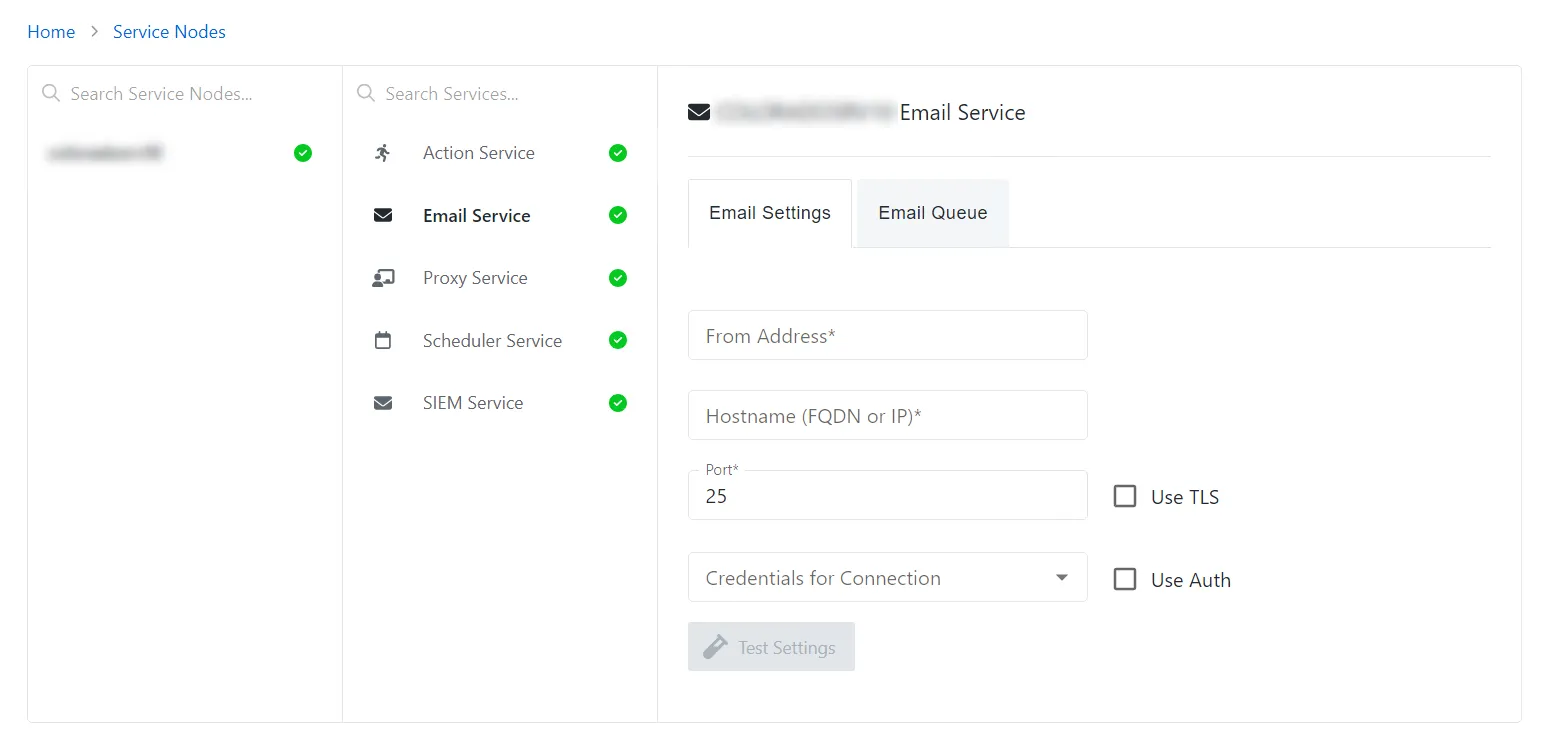The height and width of the screenshot is (741, 1552).
Task: Click the Proxy Service icon
Action: (383, 278)
